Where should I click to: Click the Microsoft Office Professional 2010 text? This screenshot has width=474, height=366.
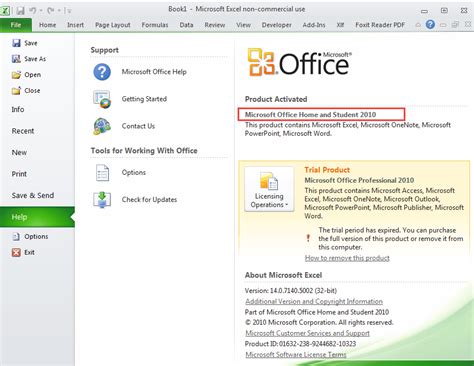(x=359, y=180)
